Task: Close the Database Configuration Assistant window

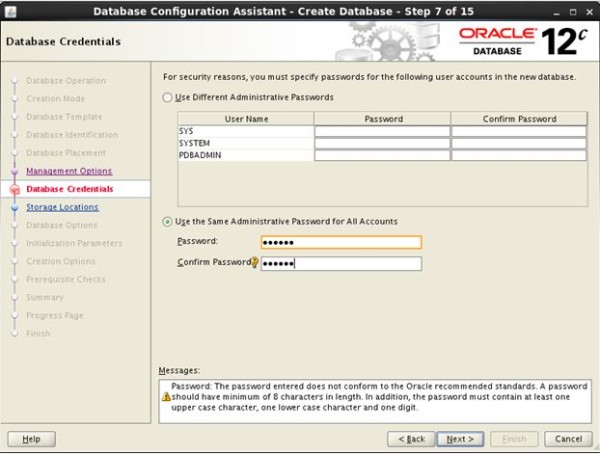Action: [x=590, y=12]
